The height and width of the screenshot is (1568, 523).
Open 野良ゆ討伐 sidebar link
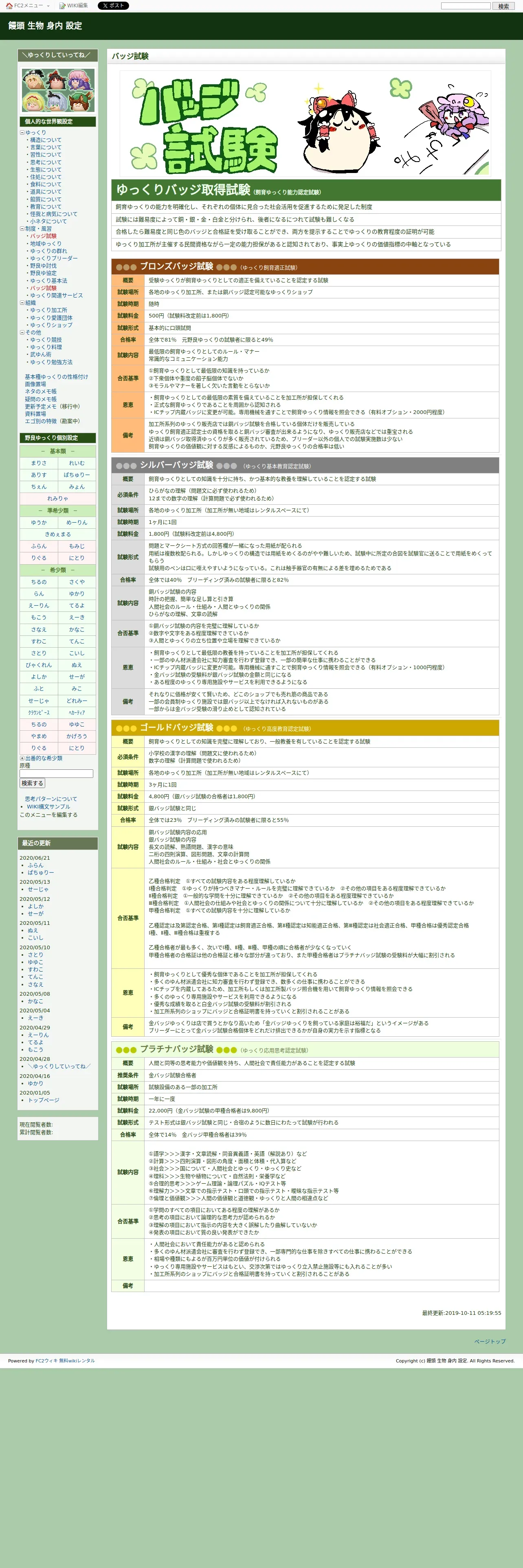tap(43, 265)
